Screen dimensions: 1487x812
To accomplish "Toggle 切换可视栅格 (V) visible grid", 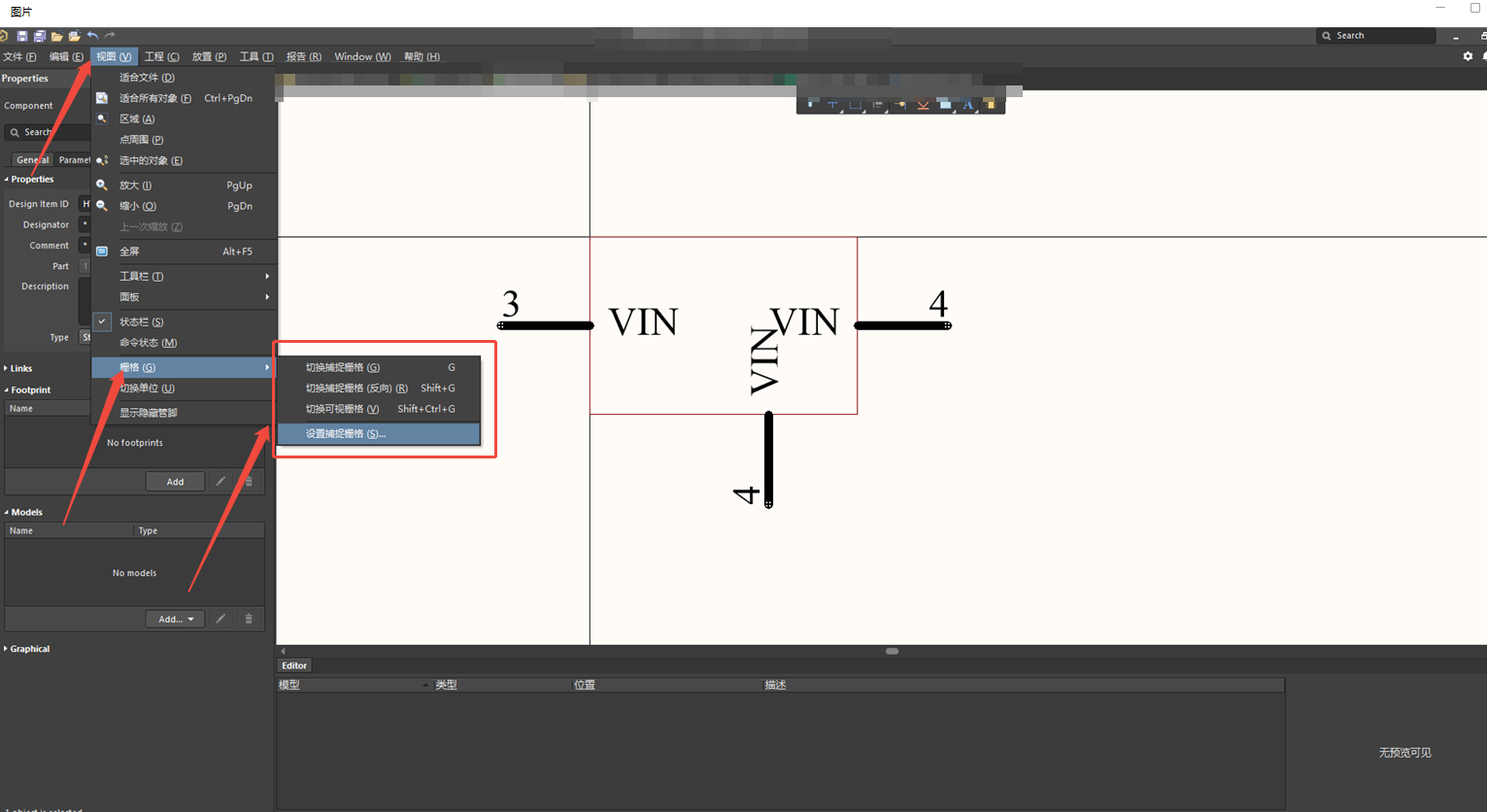I will pos(379,409).
